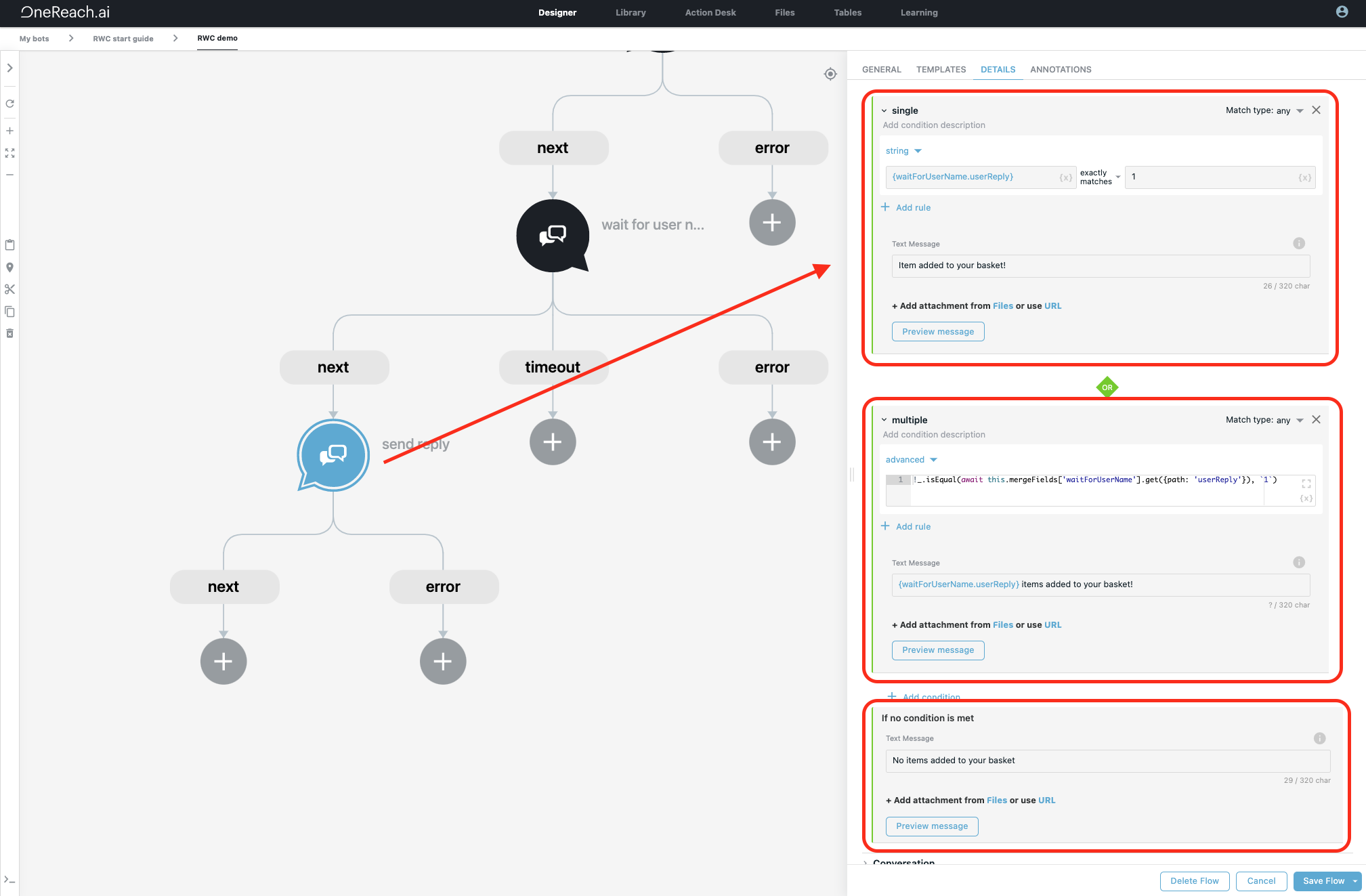Click the trash delete icon

coord(9,333)
